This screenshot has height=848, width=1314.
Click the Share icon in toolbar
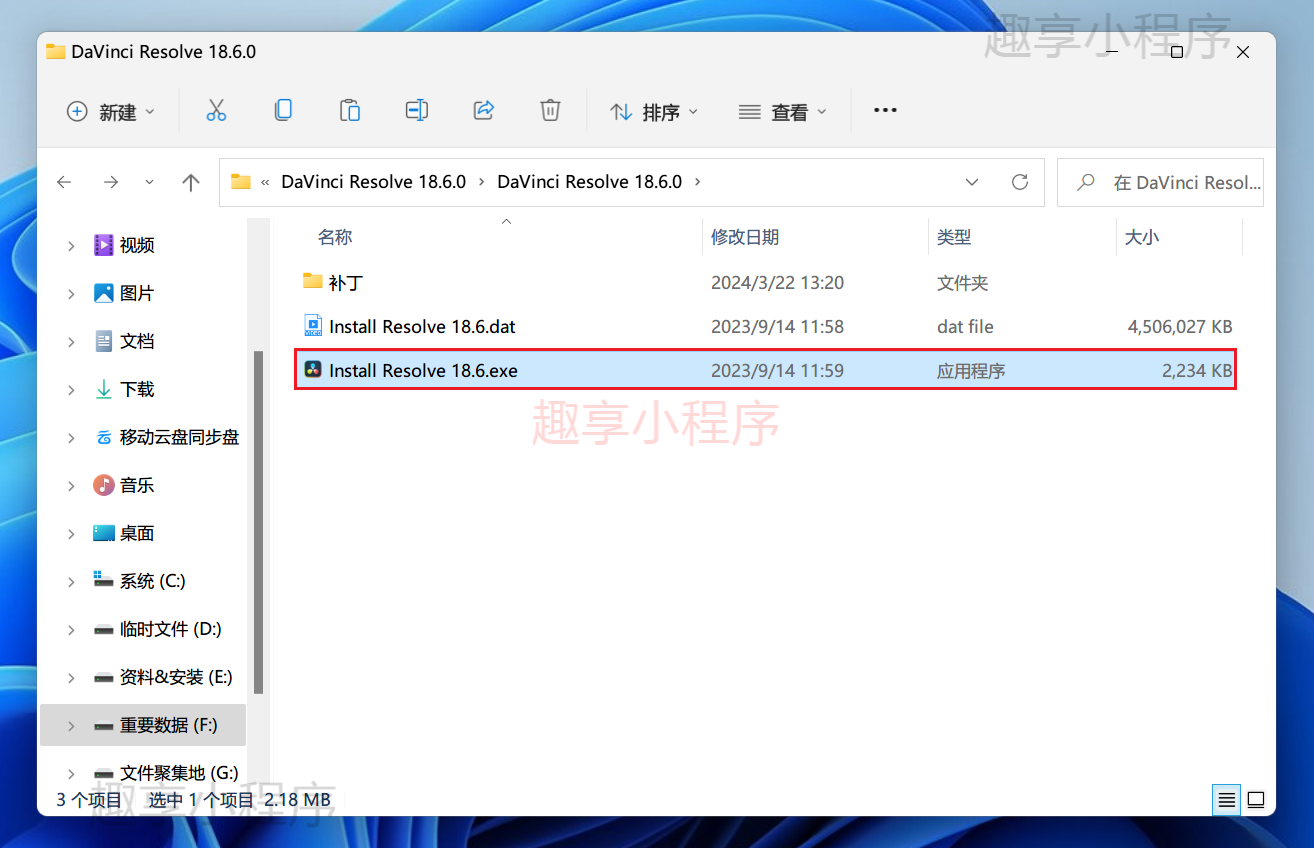[484, 111]
